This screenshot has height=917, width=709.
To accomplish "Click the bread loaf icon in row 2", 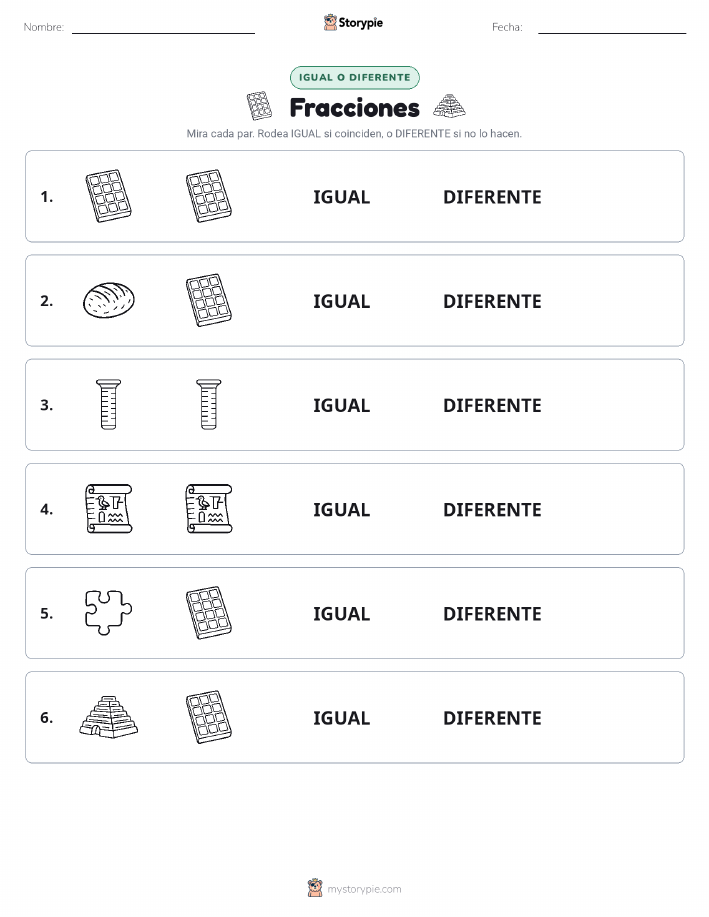I will pos(109,300).
